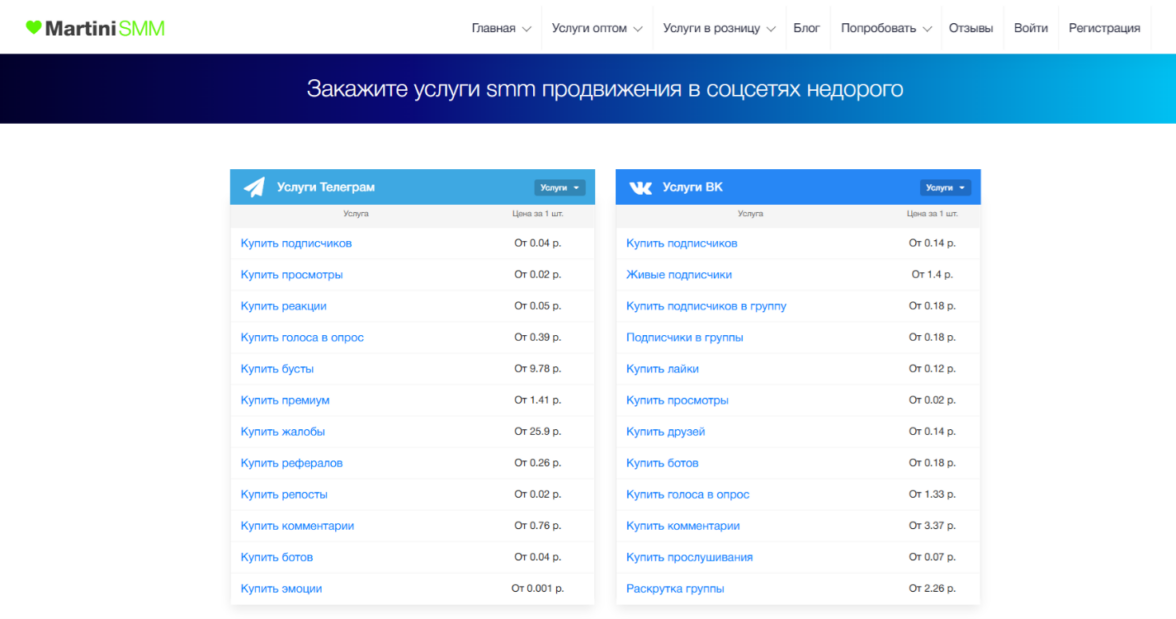Screen dimensions: 1176x619
Task: Click the Услуги Телеграм panel heading
Action: pos(326,187)
